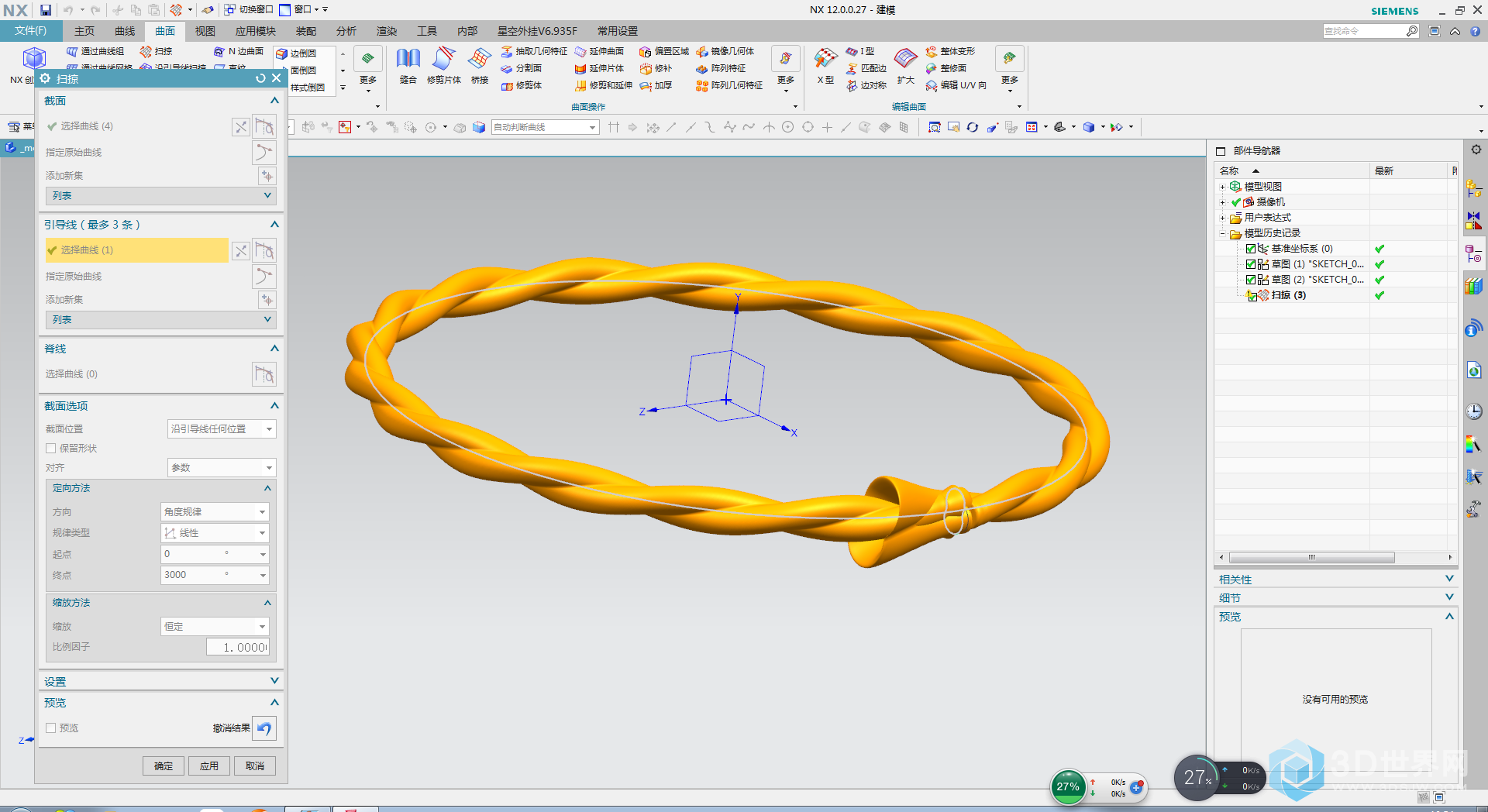The image size is (1488, 812).
Task: Click the 缝合 (Sew) tool icon
Action: [408, 59]
